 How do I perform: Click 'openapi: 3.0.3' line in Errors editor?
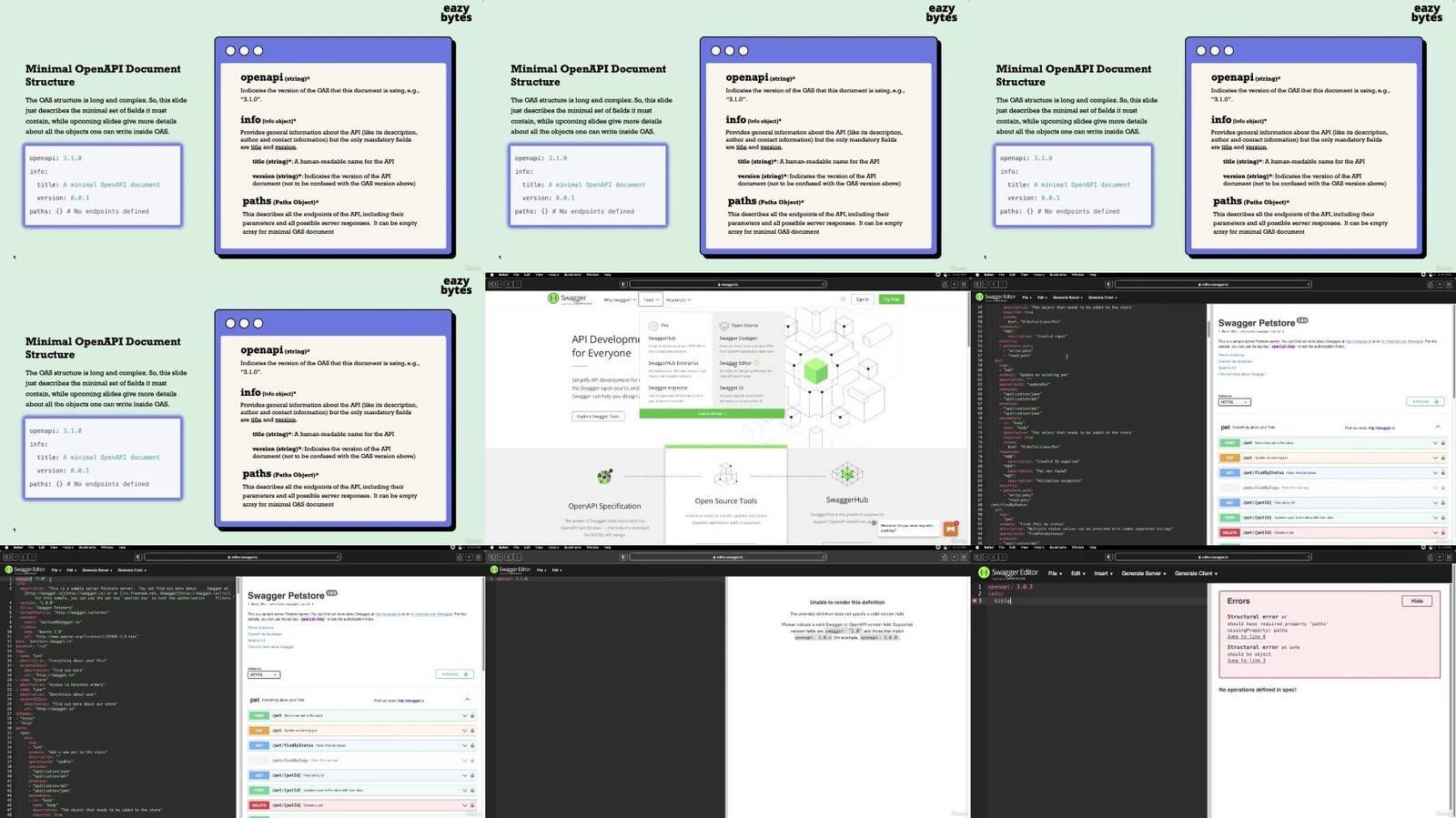coord(1009,587)
